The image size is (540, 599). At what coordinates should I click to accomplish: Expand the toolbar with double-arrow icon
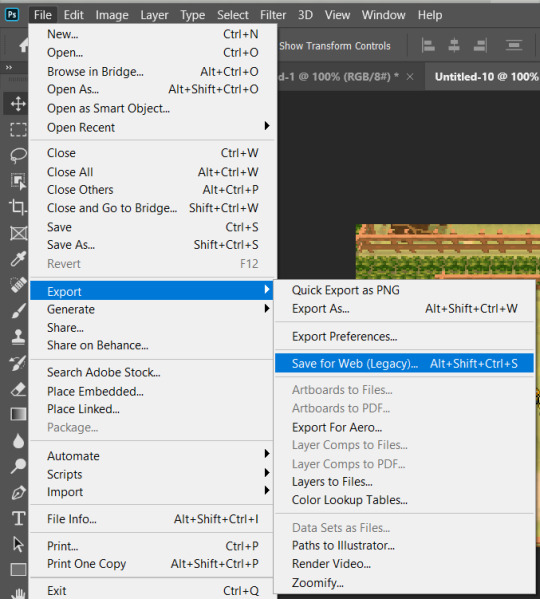(9, 68)
